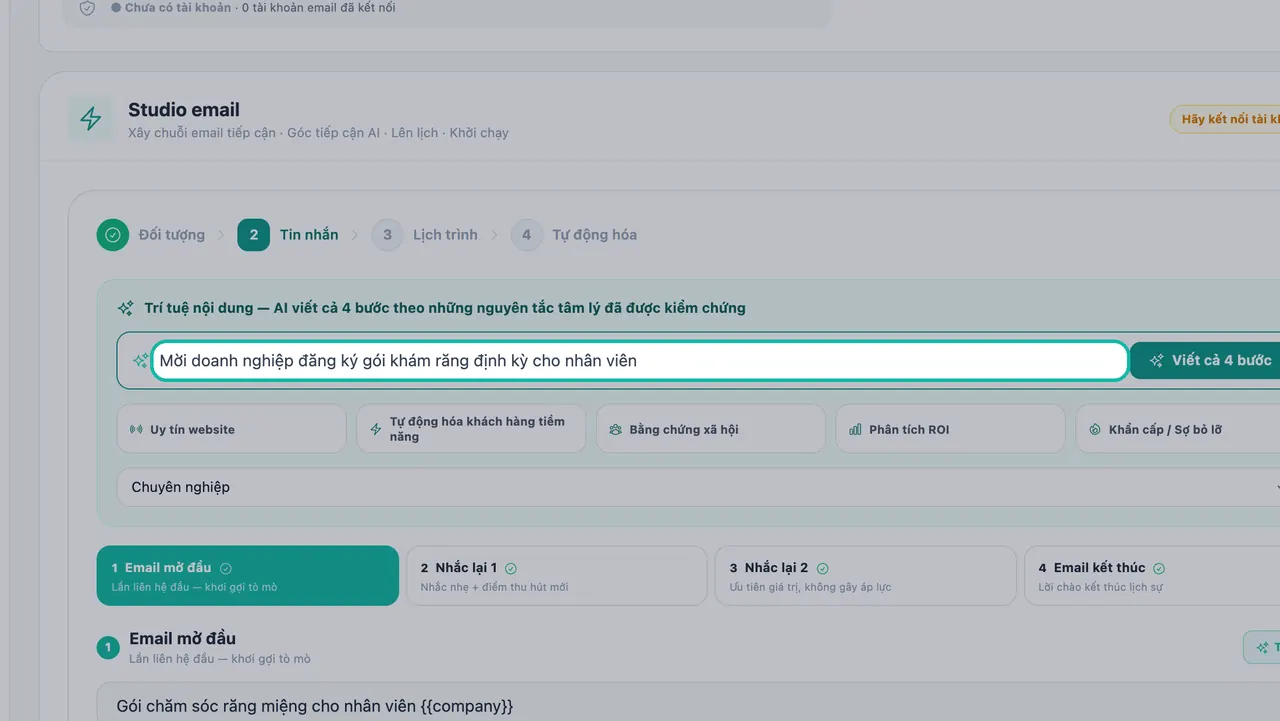Select the Nhắc lại 2 step tab
The width and height of the screenshot is (1280, 721).
[x=865, y=576]
